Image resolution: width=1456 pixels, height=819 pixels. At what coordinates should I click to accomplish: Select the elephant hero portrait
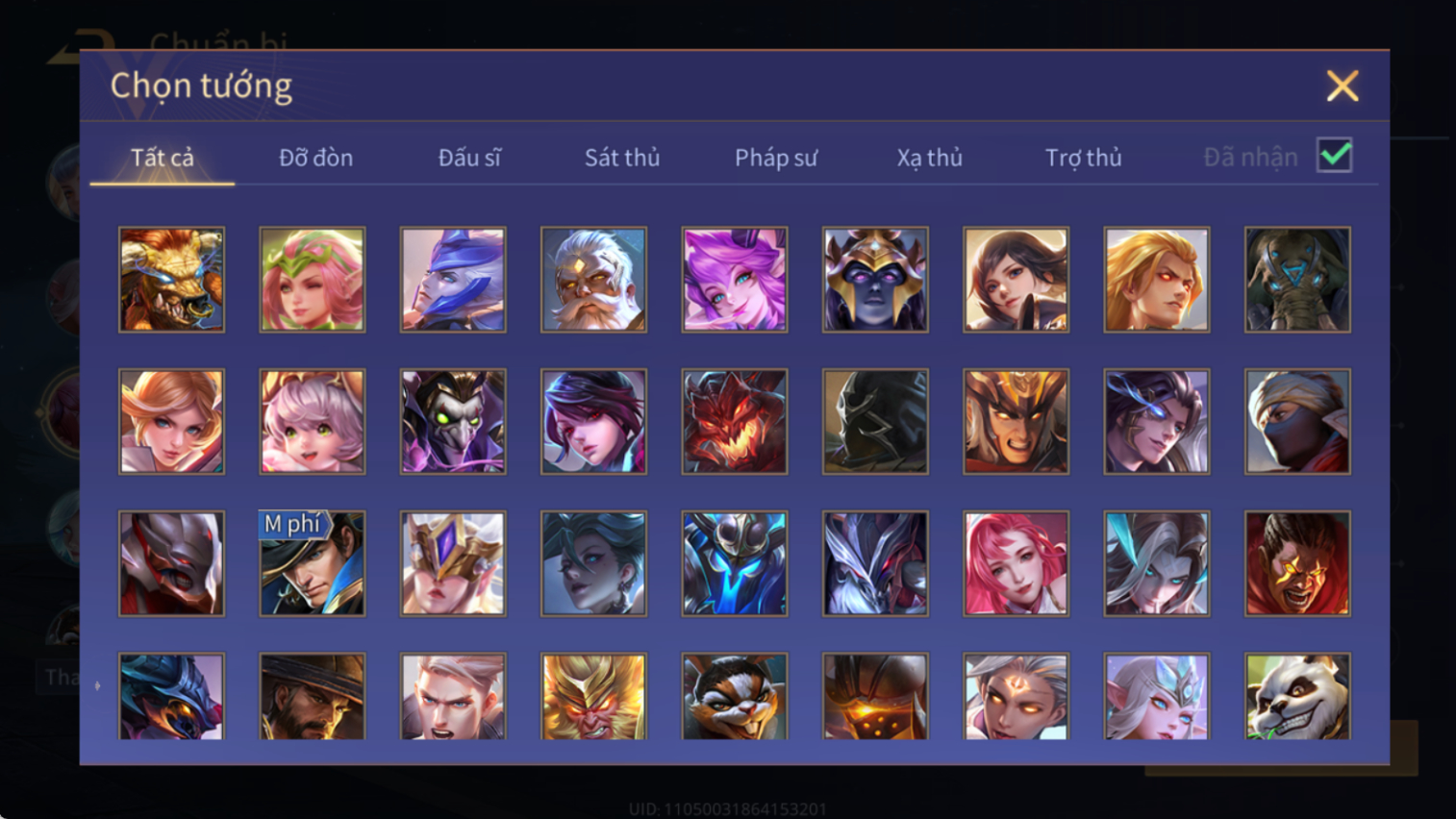coord(1297,280)
